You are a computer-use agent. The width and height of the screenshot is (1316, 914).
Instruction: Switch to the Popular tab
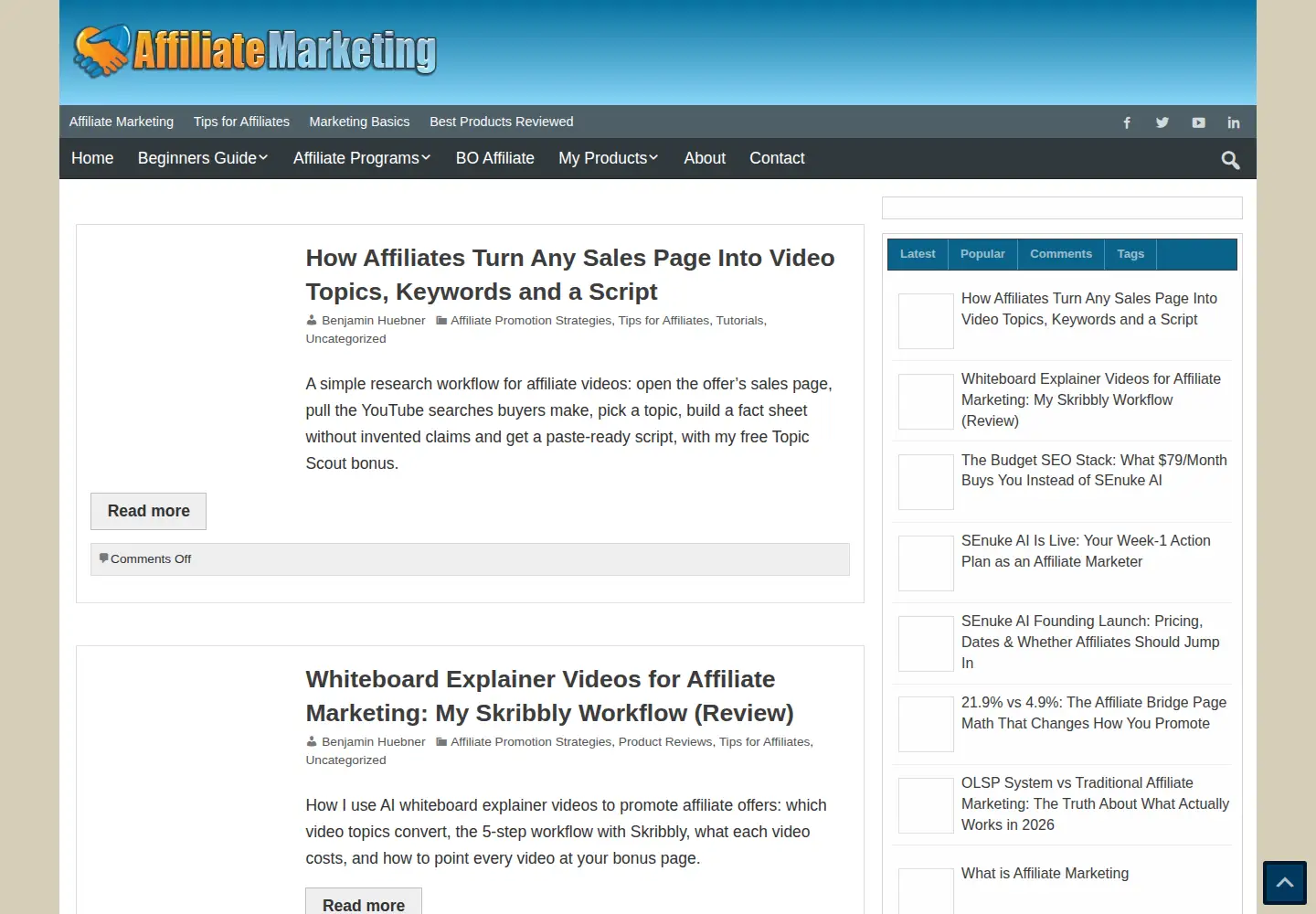point(982,254)
